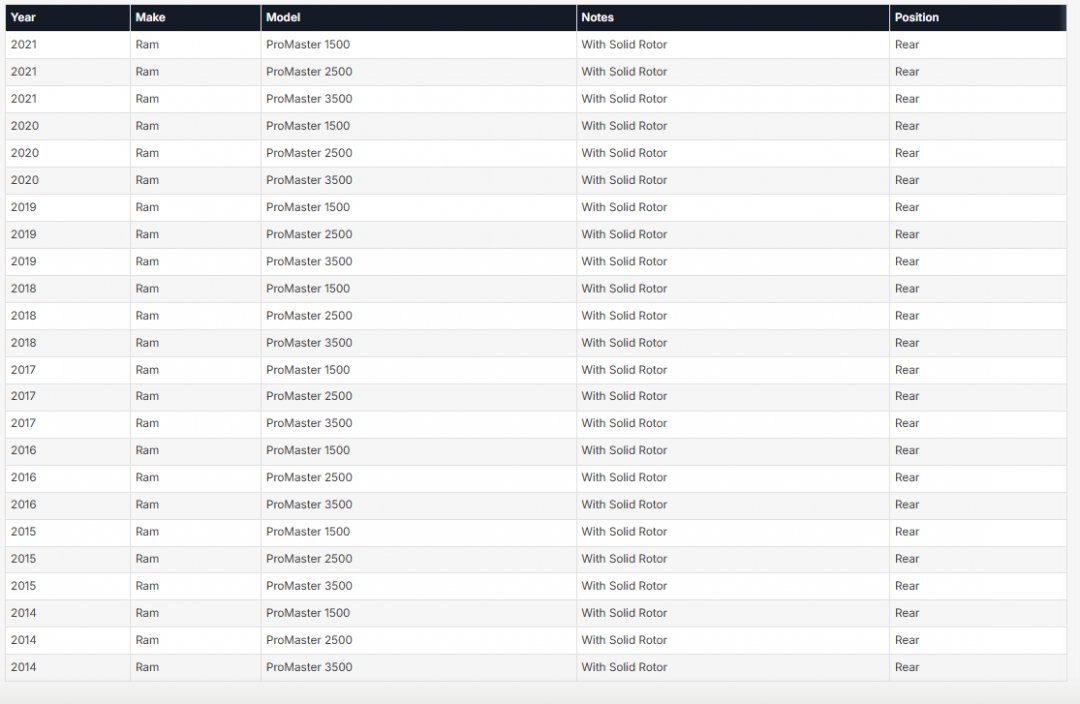Viewport: 1080px width, 704px height.
Task: Click the Notes column header
Action: click(598, 17)
